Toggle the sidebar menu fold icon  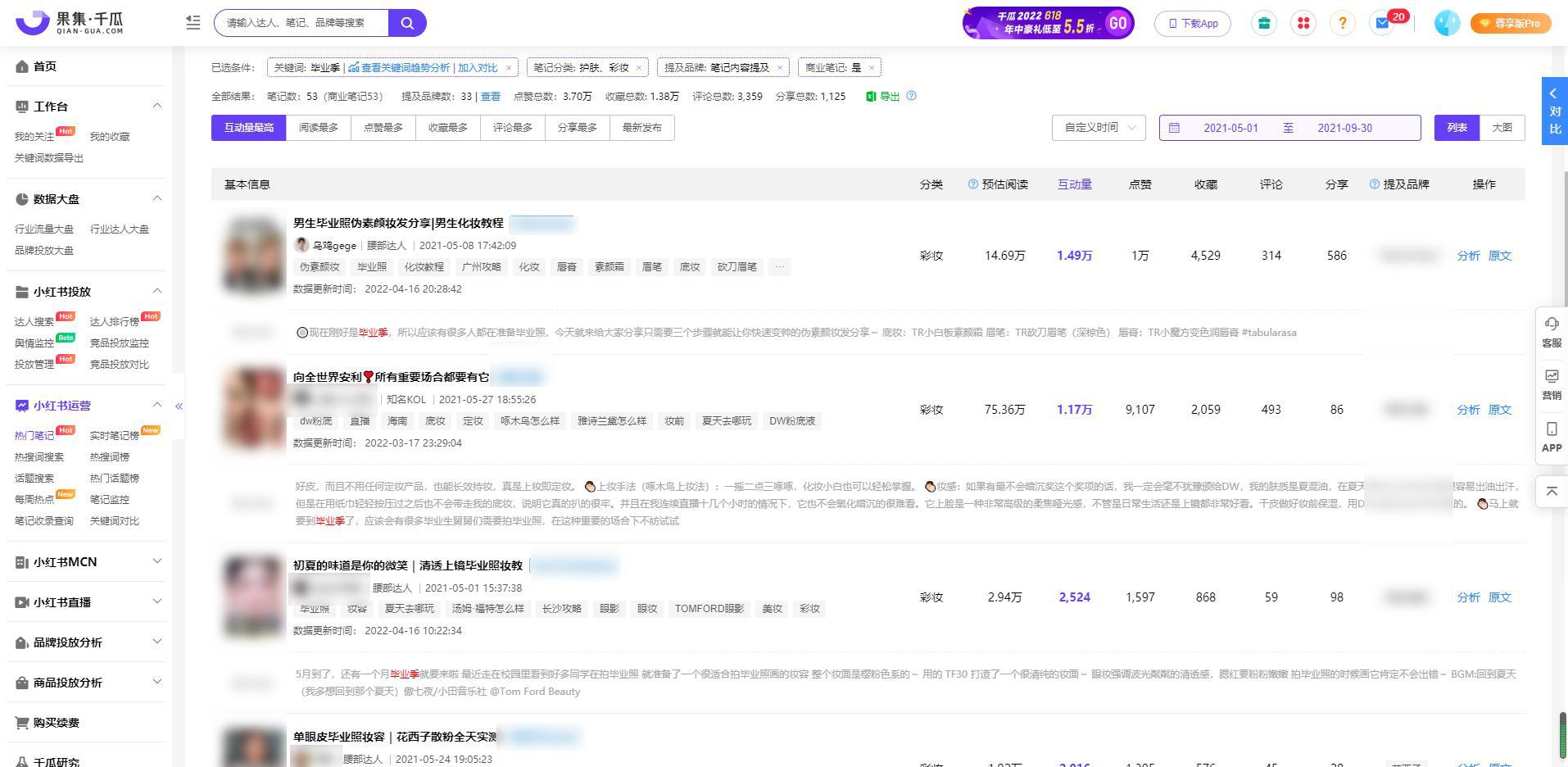tap(193, 23)
